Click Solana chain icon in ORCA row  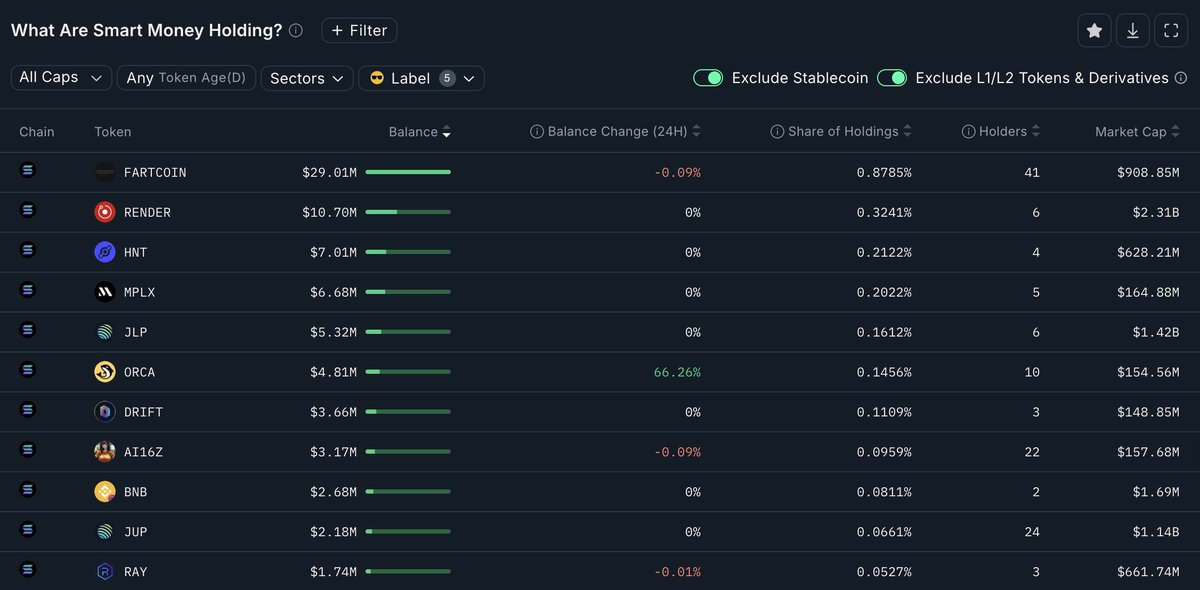coord(27,370)
